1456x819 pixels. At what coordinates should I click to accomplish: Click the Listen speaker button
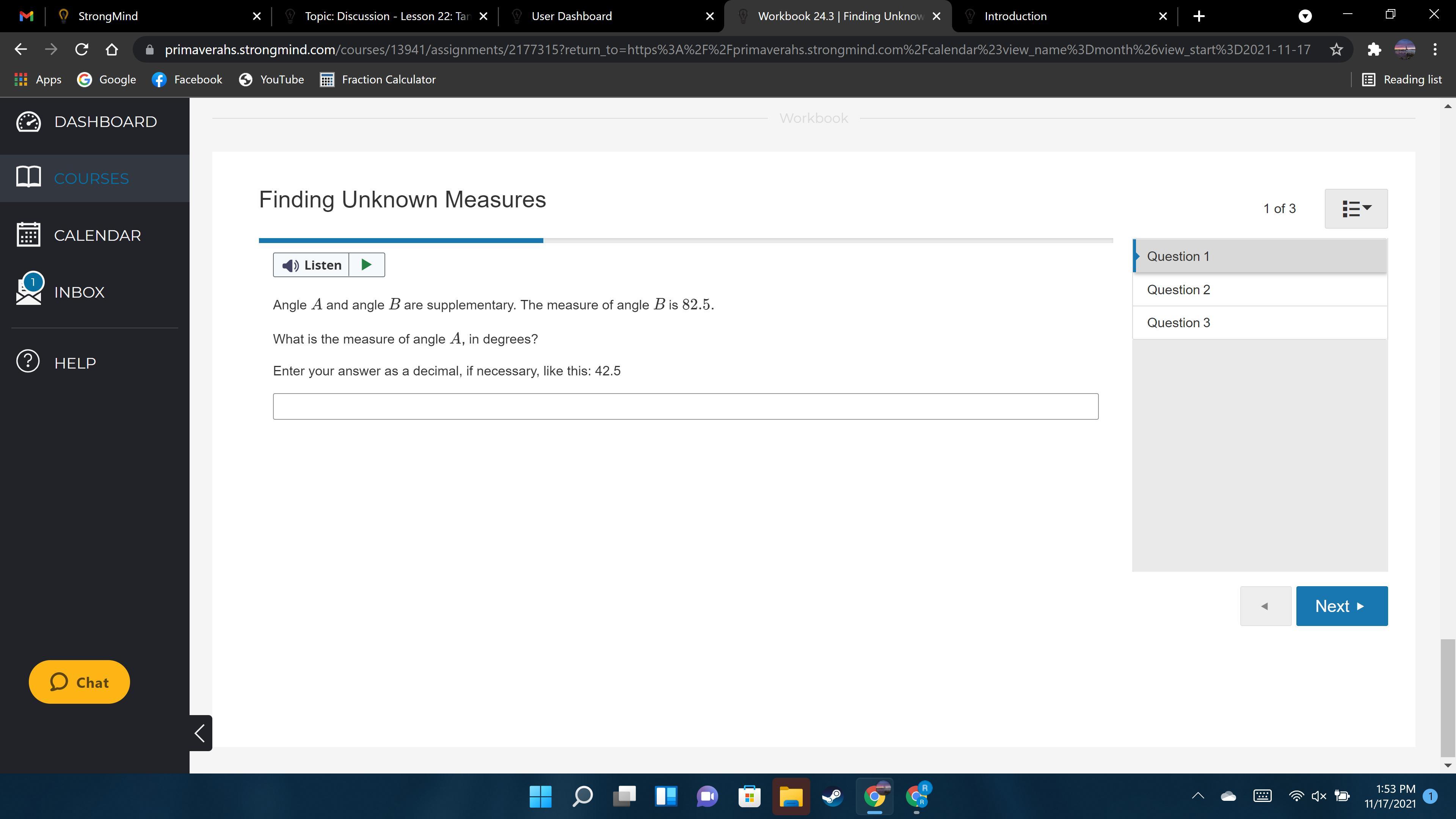click(311, 265)
